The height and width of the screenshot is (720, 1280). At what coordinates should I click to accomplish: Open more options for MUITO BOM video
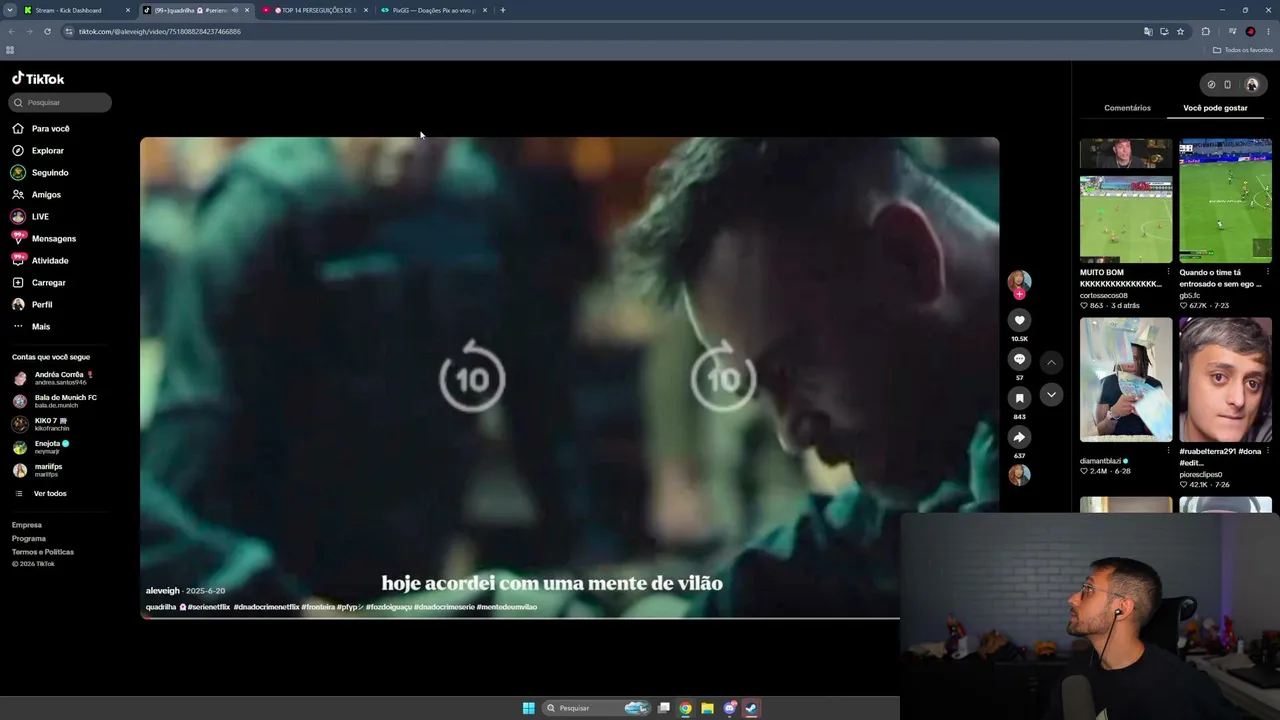tap(1169, 272)
